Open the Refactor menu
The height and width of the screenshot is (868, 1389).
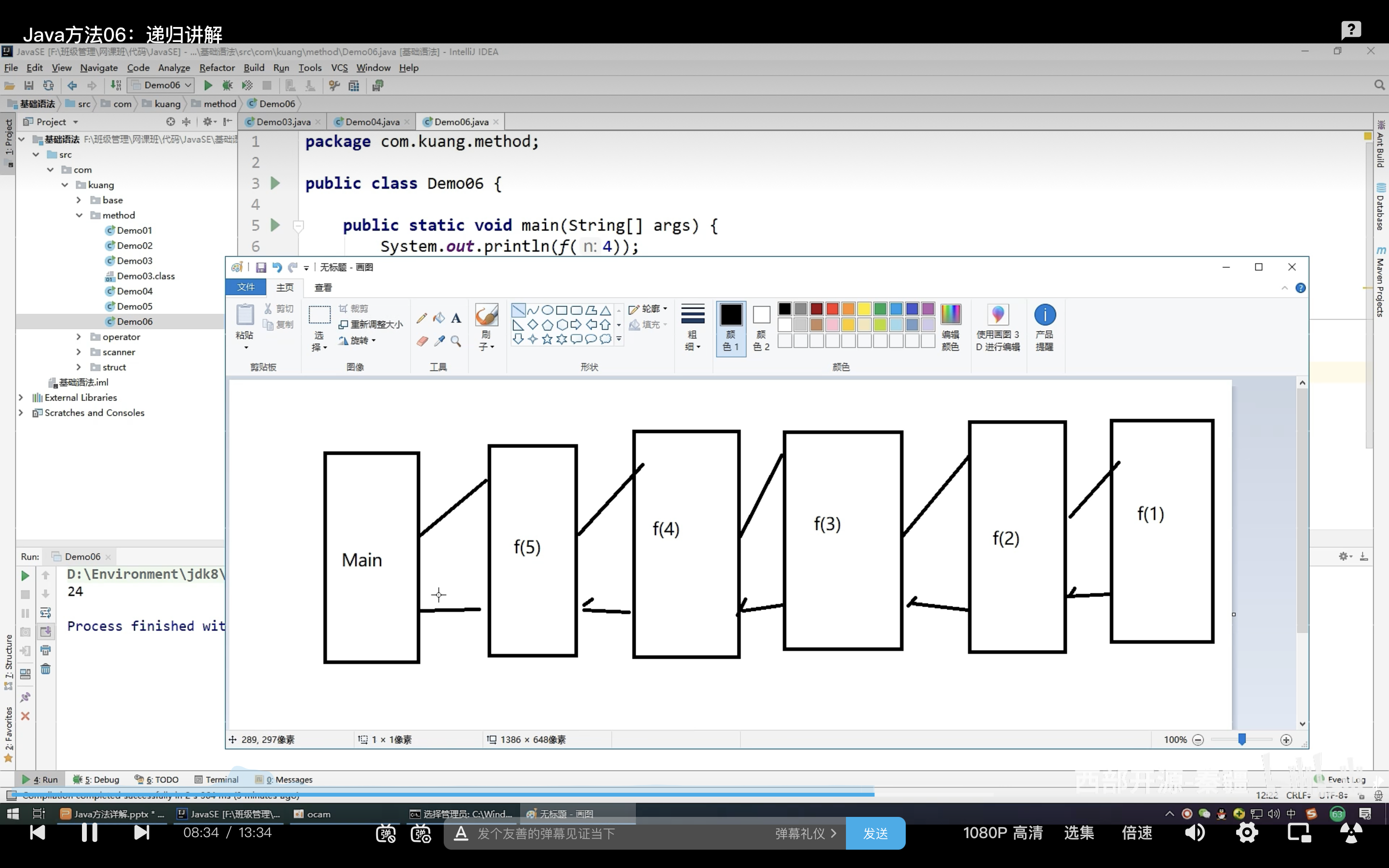click(217, 68)
